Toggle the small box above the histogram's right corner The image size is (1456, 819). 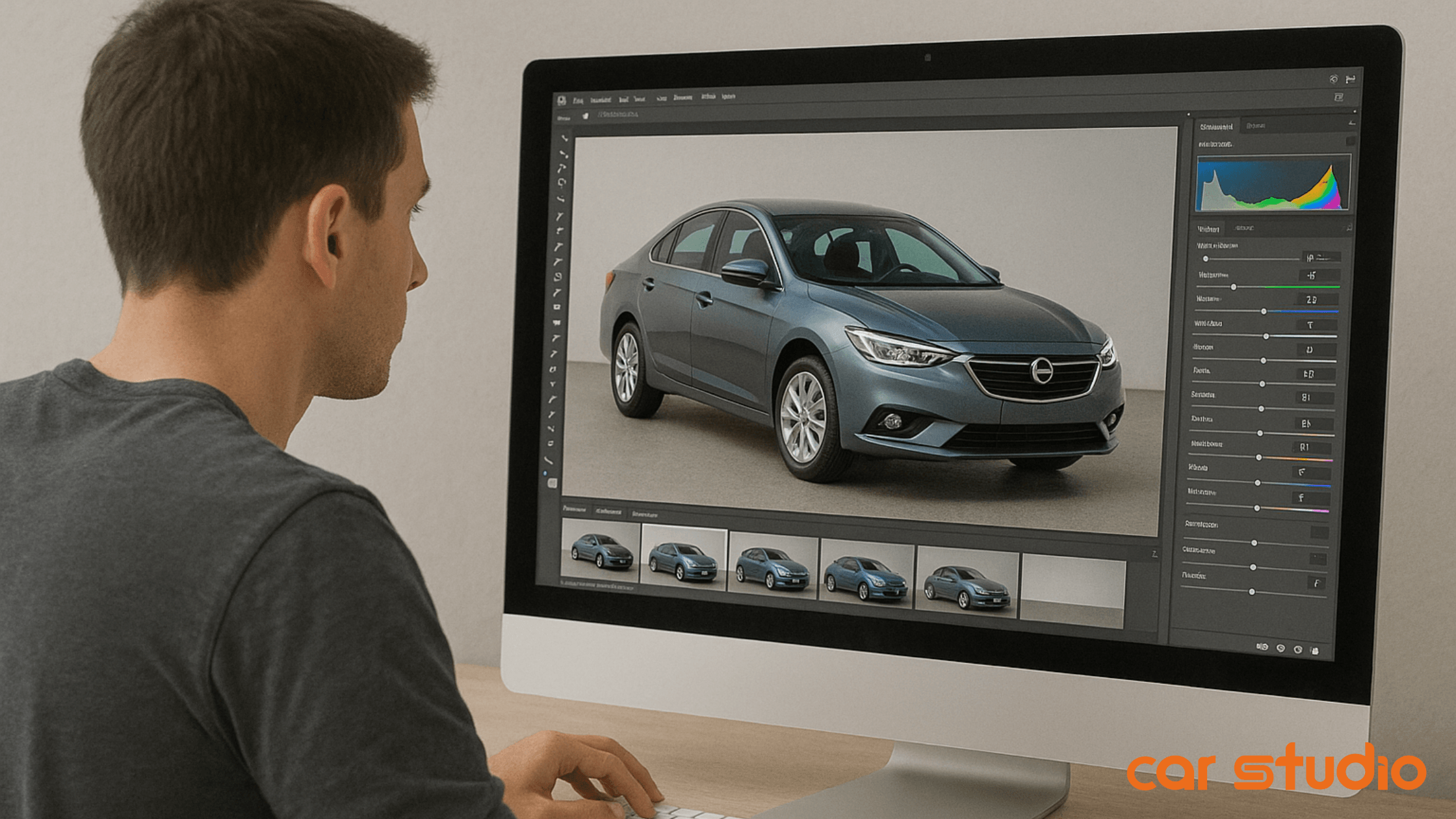click(1350, 141)
